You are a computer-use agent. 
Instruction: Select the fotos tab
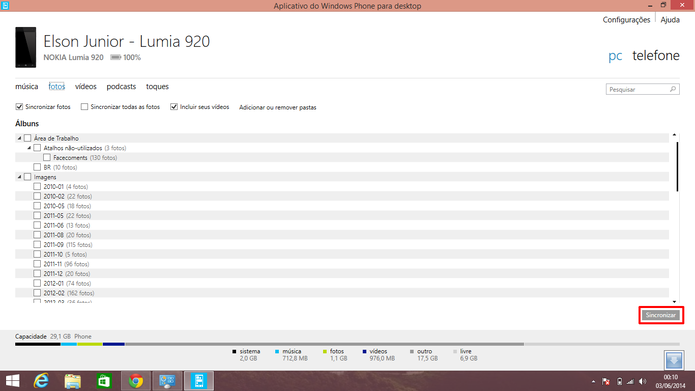coord(57,86)
